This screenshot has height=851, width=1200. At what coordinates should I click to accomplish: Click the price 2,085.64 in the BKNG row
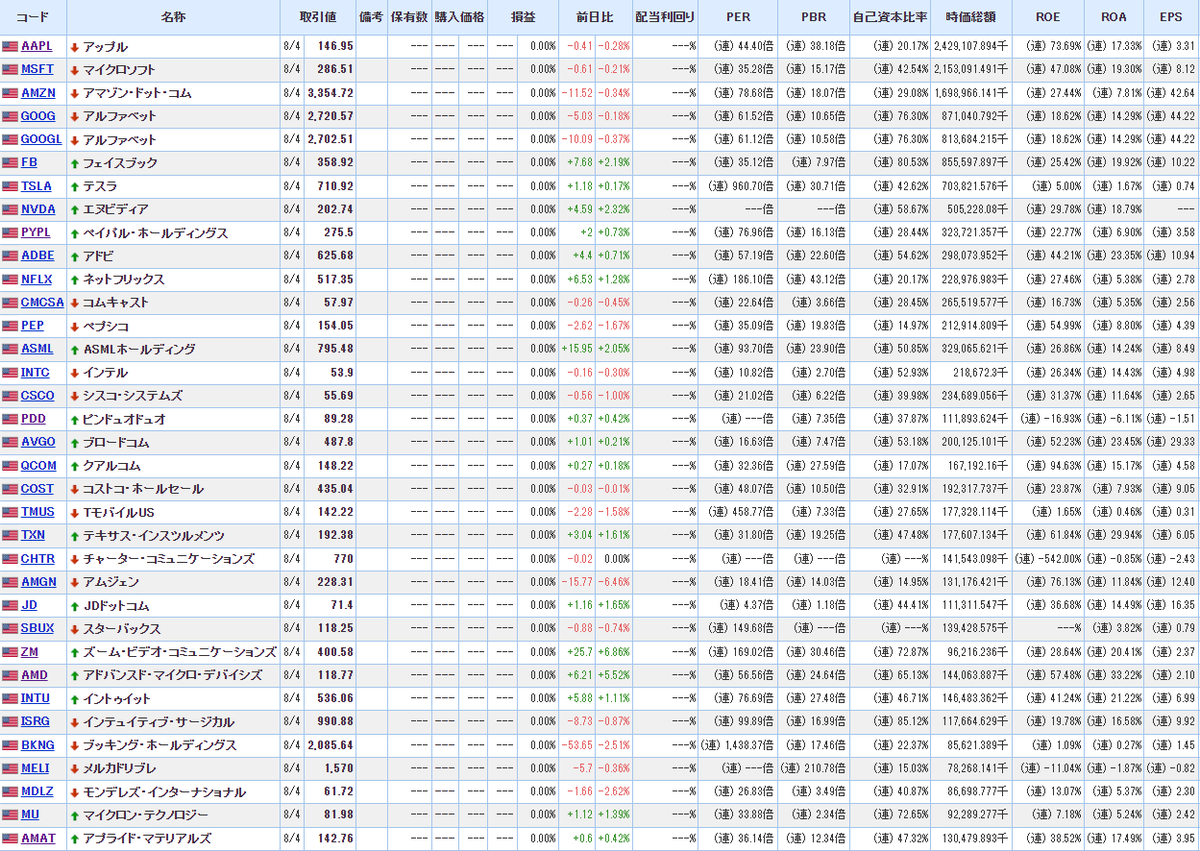[331, 745]
